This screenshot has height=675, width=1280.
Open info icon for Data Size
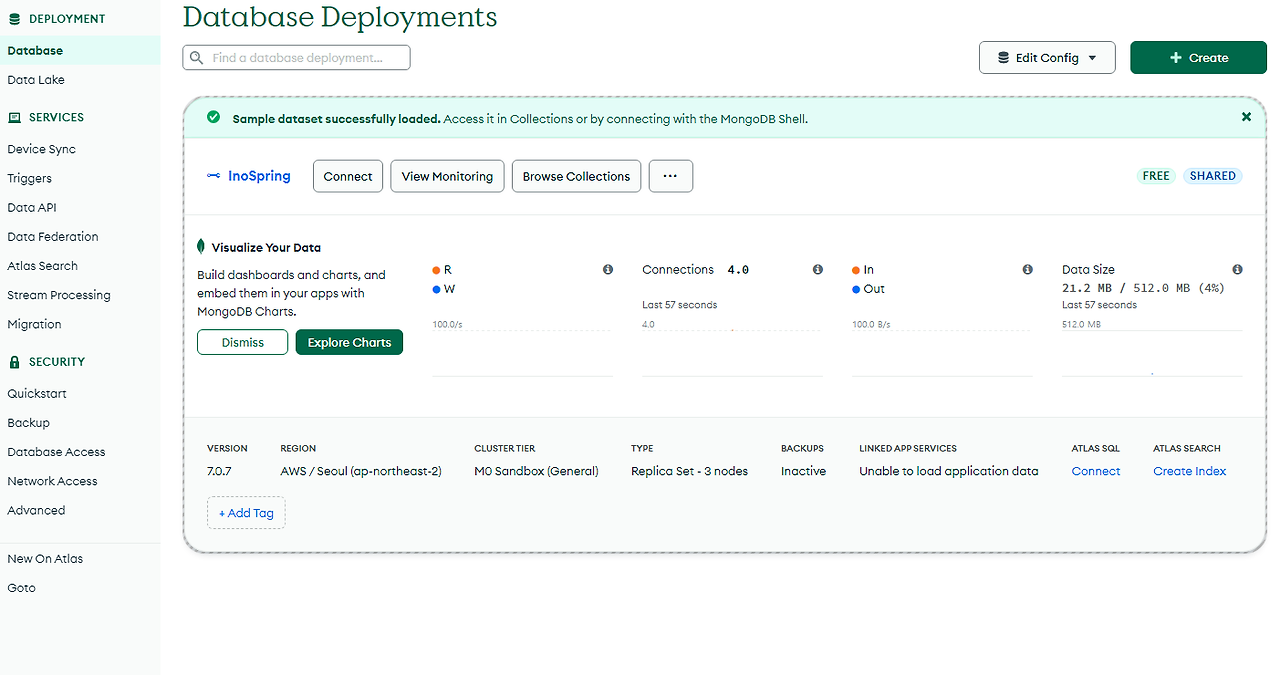pos(1238,270)
